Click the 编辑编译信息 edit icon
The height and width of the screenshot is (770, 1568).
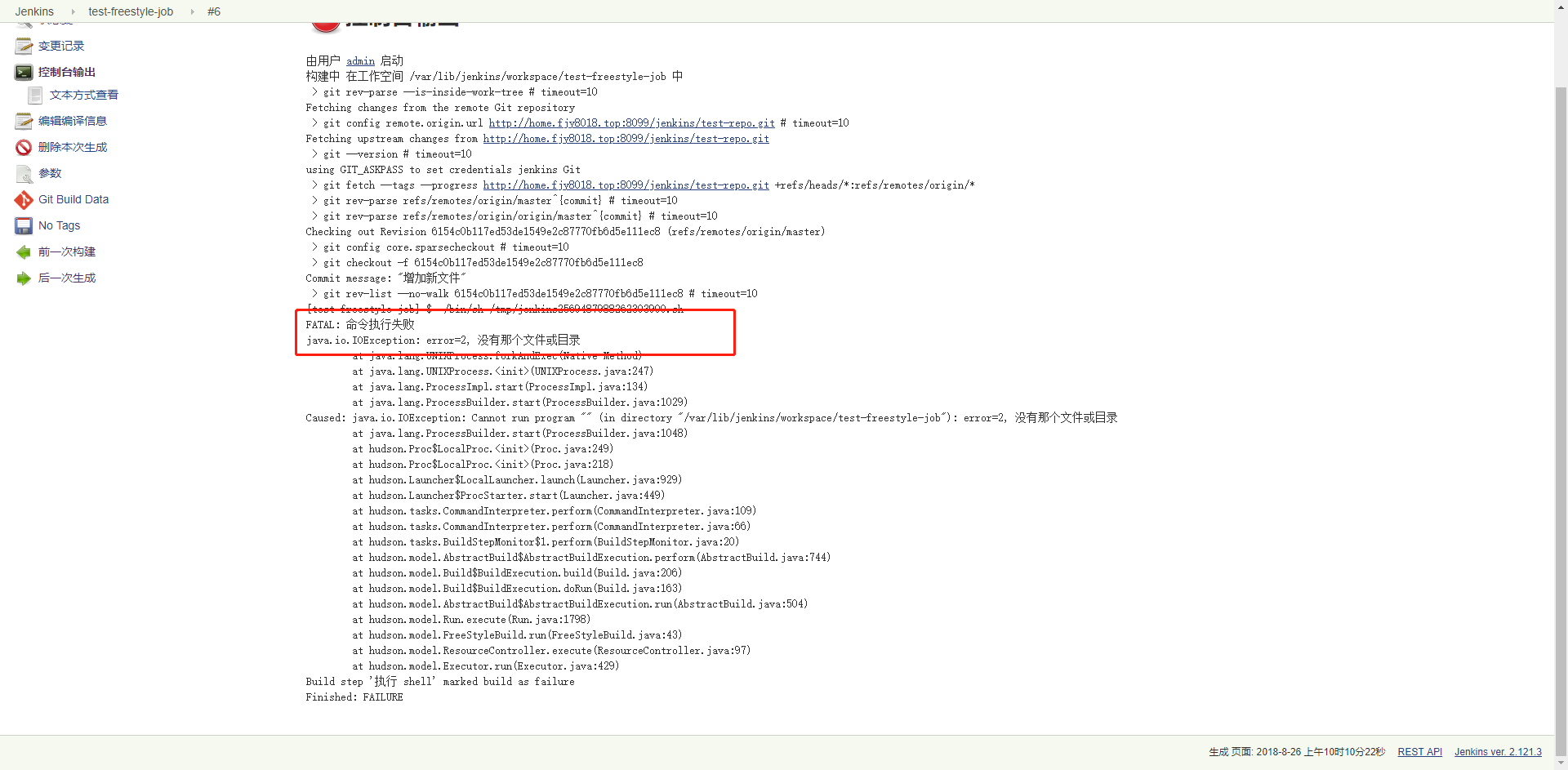coord(24,122)
